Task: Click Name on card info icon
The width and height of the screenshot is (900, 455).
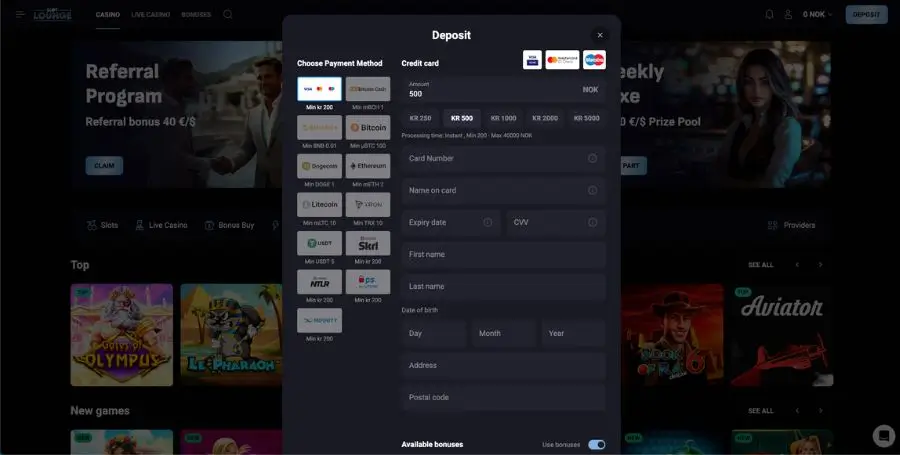Action: (592, 190)
